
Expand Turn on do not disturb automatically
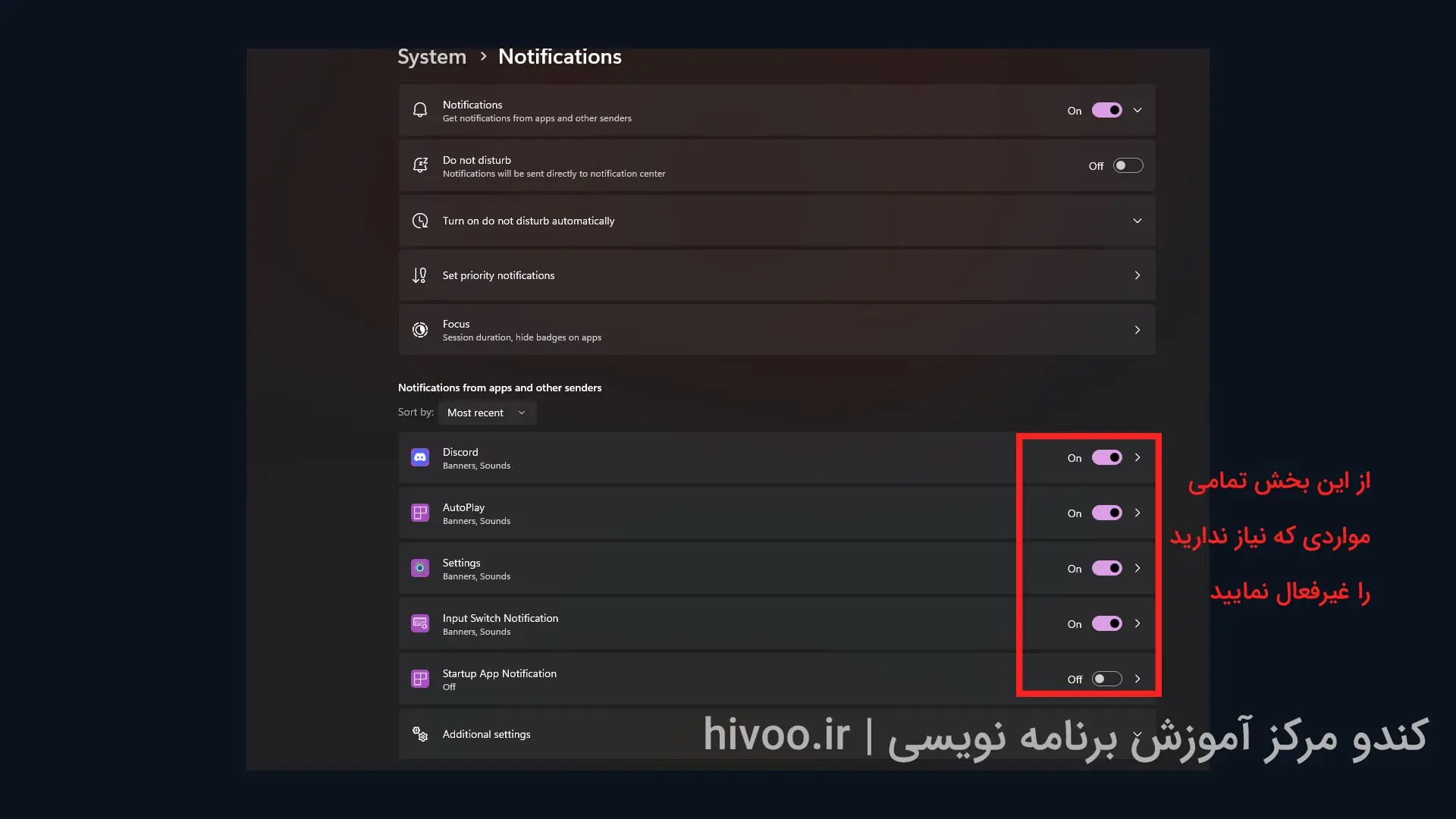click(1137, 220)
